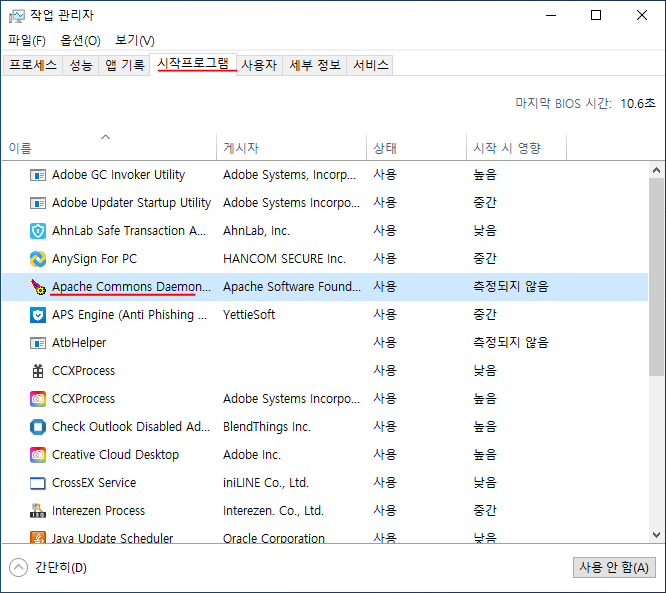Image resolution: width=666 pixels, height=593 pixels.
Task: Click the vertical scrollbar thumb
Action: [x=656, y=277]
